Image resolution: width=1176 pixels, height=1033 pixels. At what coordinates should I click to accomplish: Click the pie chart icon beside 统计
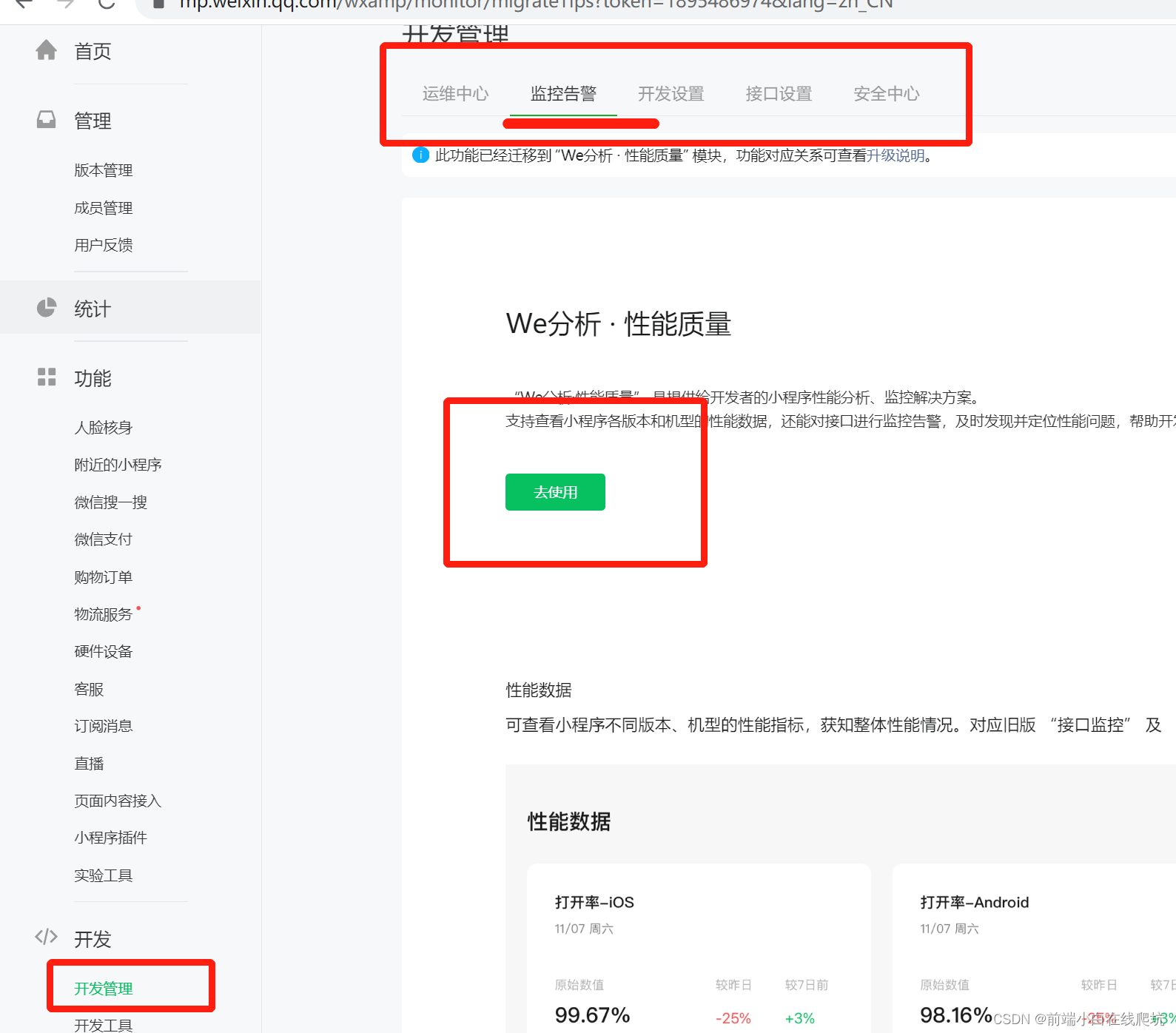coord(46,308)
